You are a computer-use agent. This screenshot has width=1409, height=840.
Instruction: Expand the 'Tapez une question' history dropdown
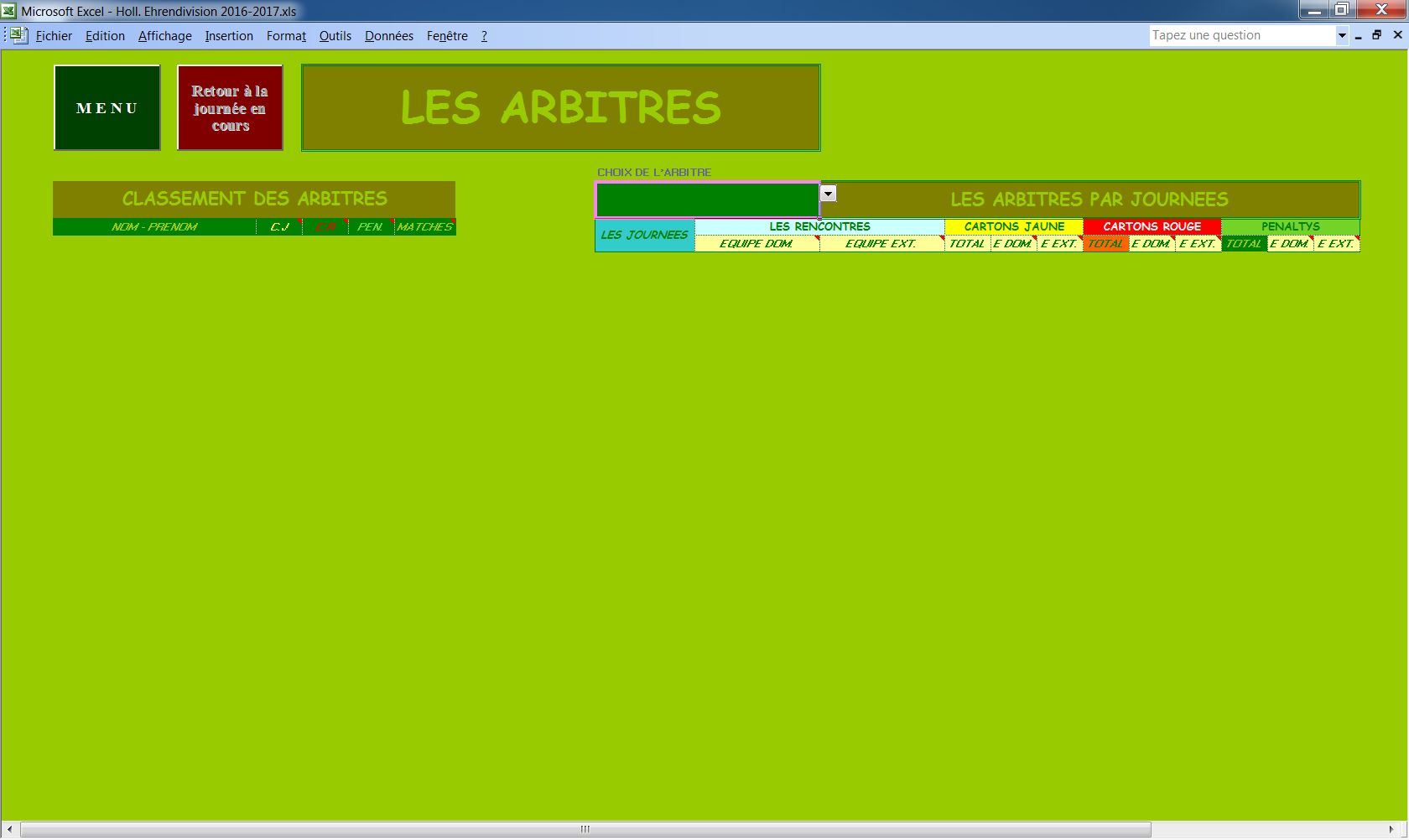point(1341,35)
